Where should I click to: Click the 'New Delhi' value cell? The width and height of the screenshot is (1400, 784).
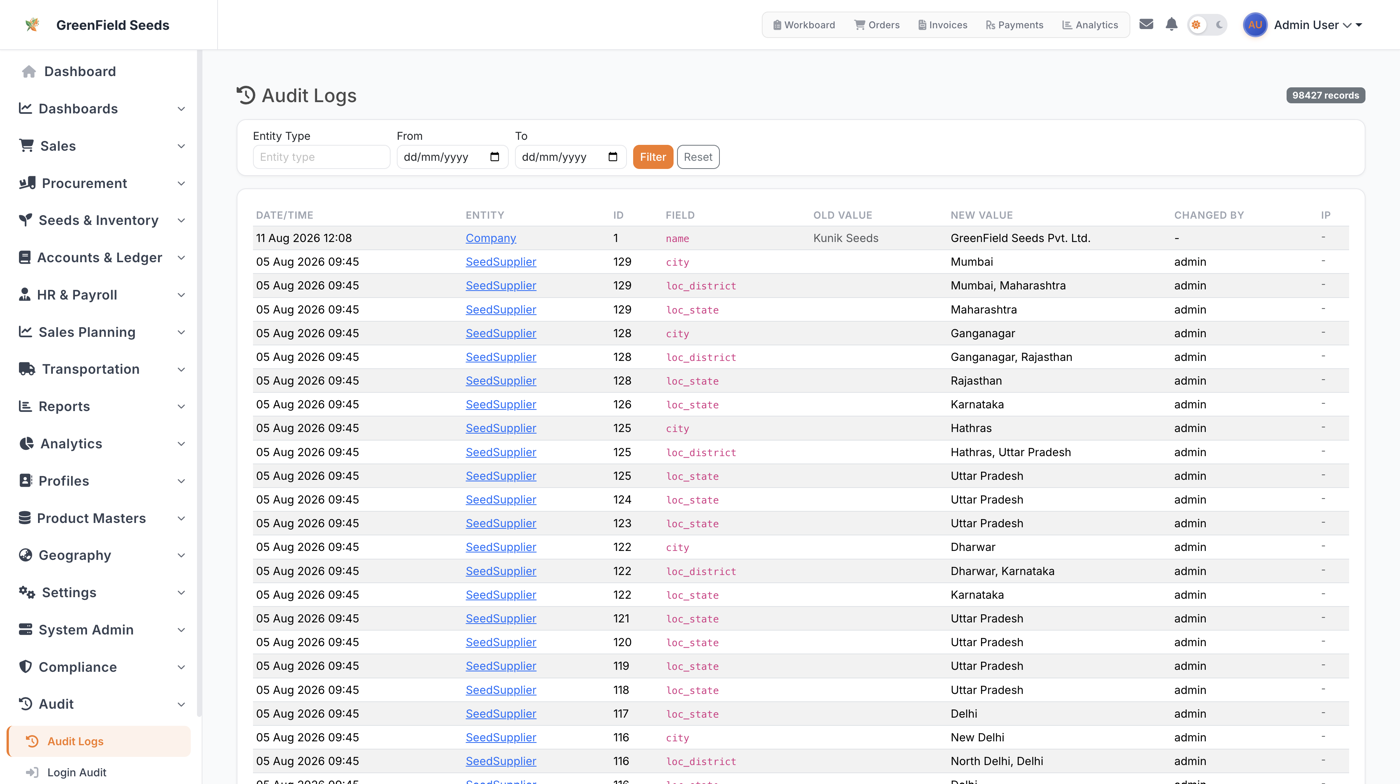tap(977, 737)
